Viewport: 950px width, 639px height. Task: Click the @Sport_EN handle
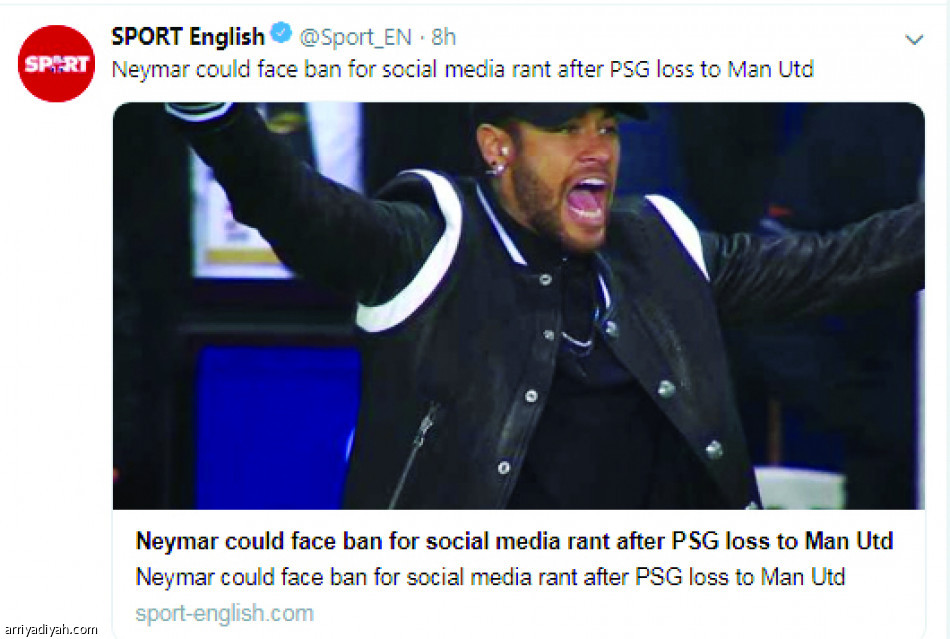[356, 37]
